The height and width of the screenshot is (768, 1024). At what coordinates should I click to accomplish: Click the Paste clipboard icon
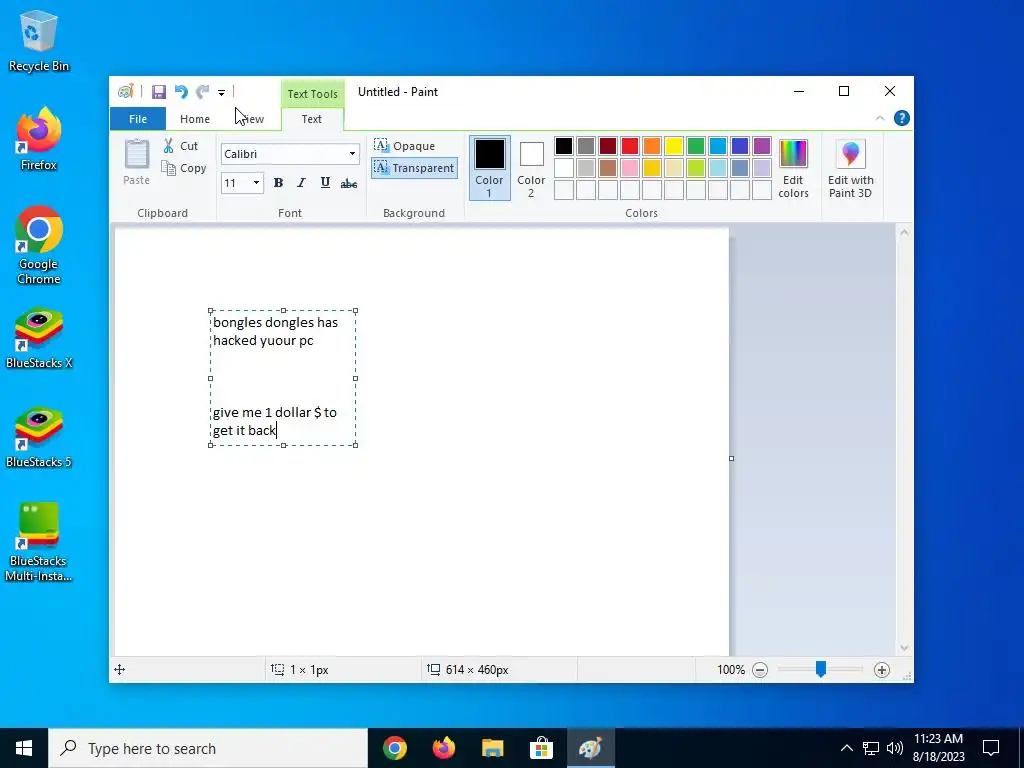pyautogui.click(x=136, y=162)
